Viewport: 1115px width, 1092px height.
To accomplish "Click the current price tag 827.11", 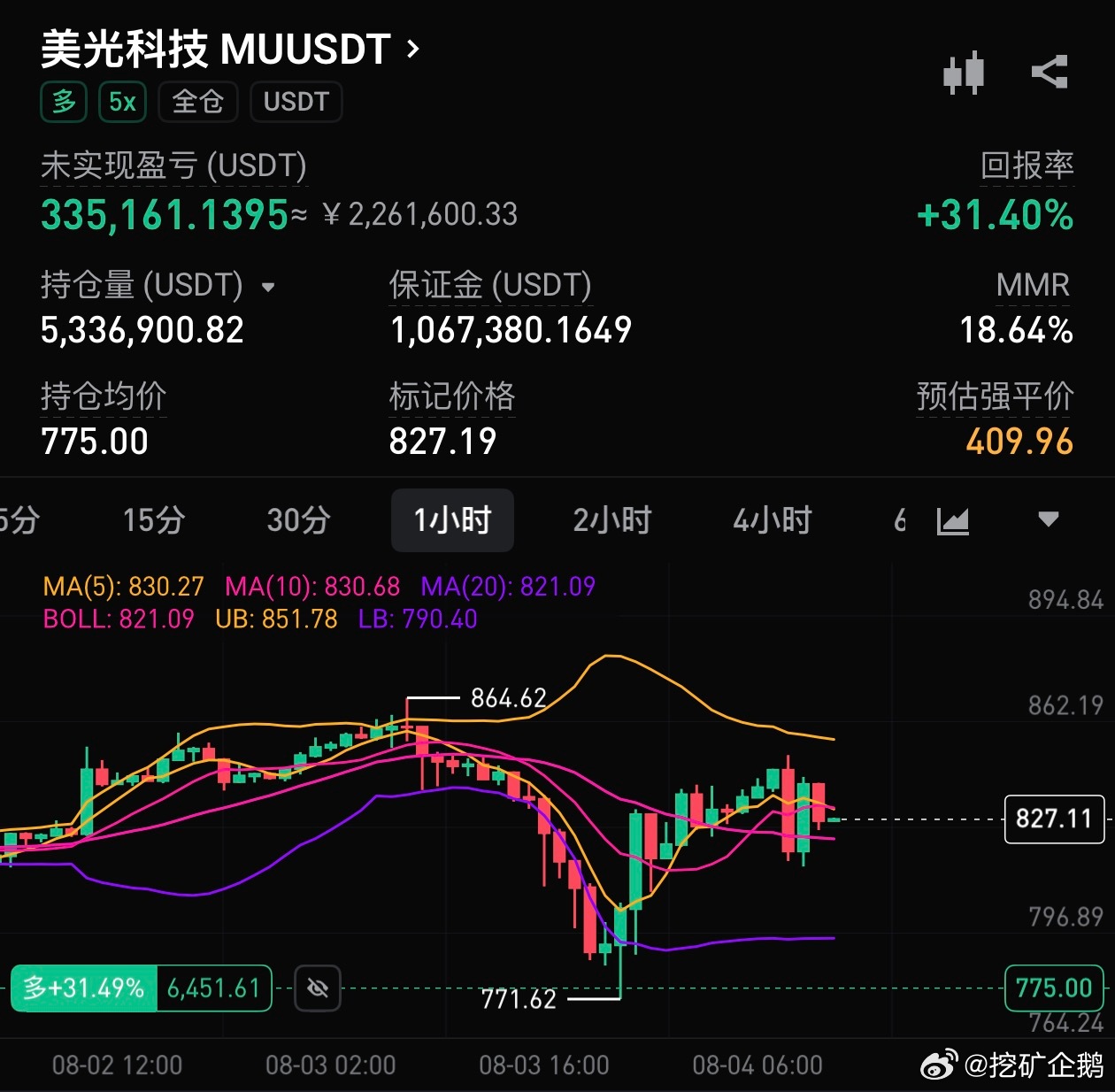I will tap(1054, 819).
